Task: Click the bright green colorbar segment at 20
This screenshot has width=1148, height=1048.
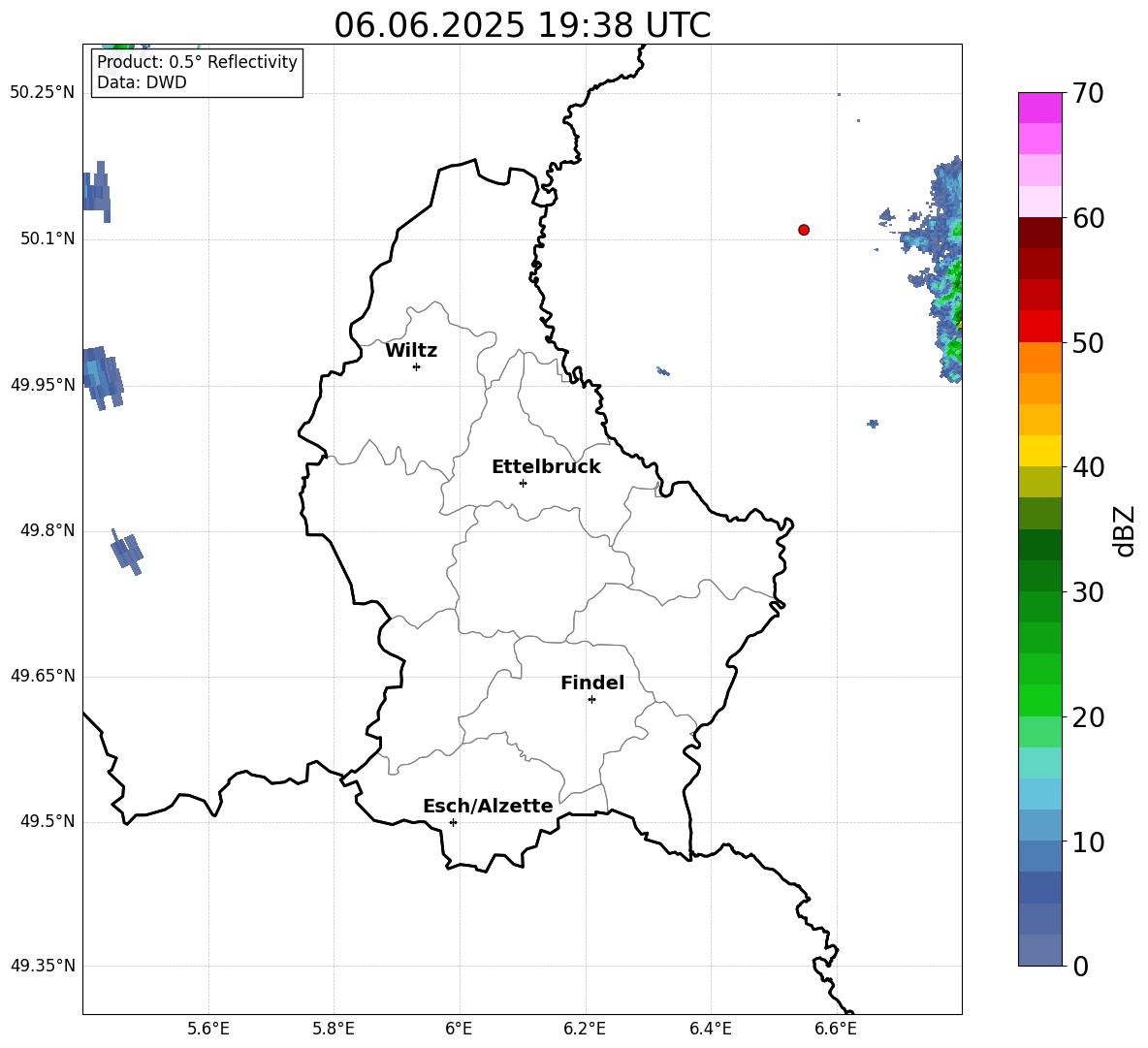Action: click(x=1039, y=700)
